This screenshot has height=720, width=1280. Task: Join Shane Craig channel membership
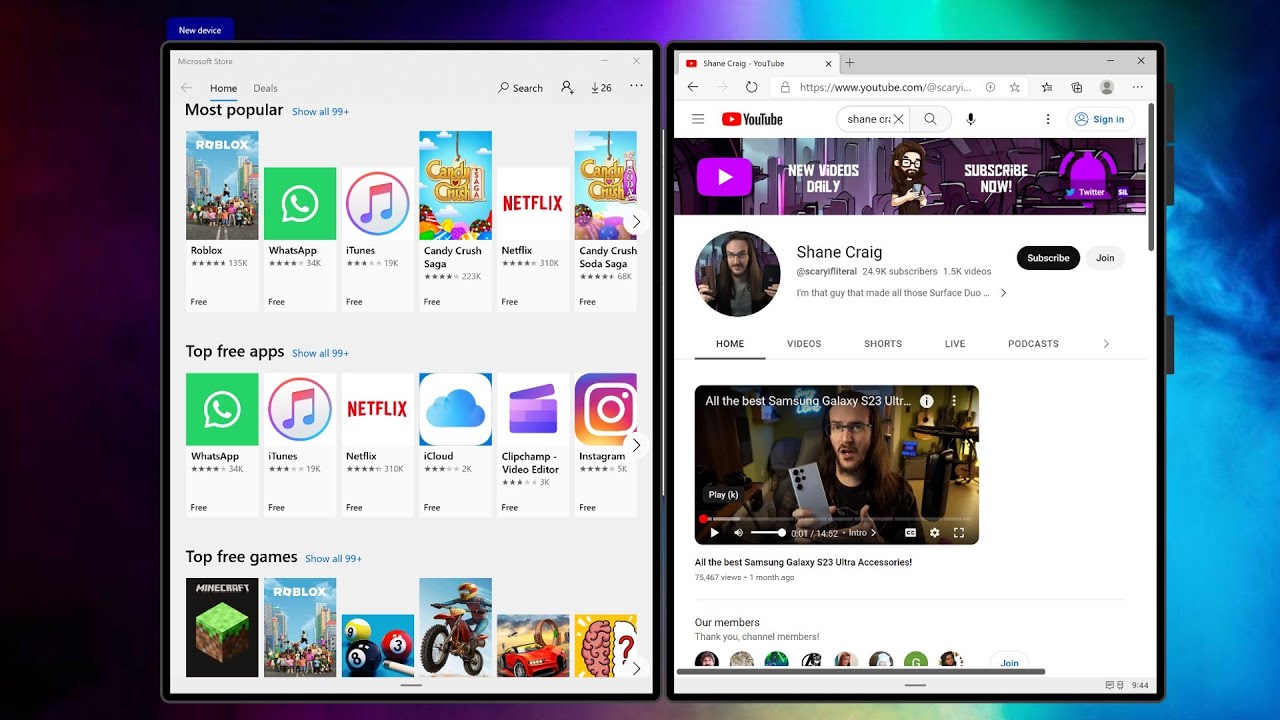[x=1105, y=258]
